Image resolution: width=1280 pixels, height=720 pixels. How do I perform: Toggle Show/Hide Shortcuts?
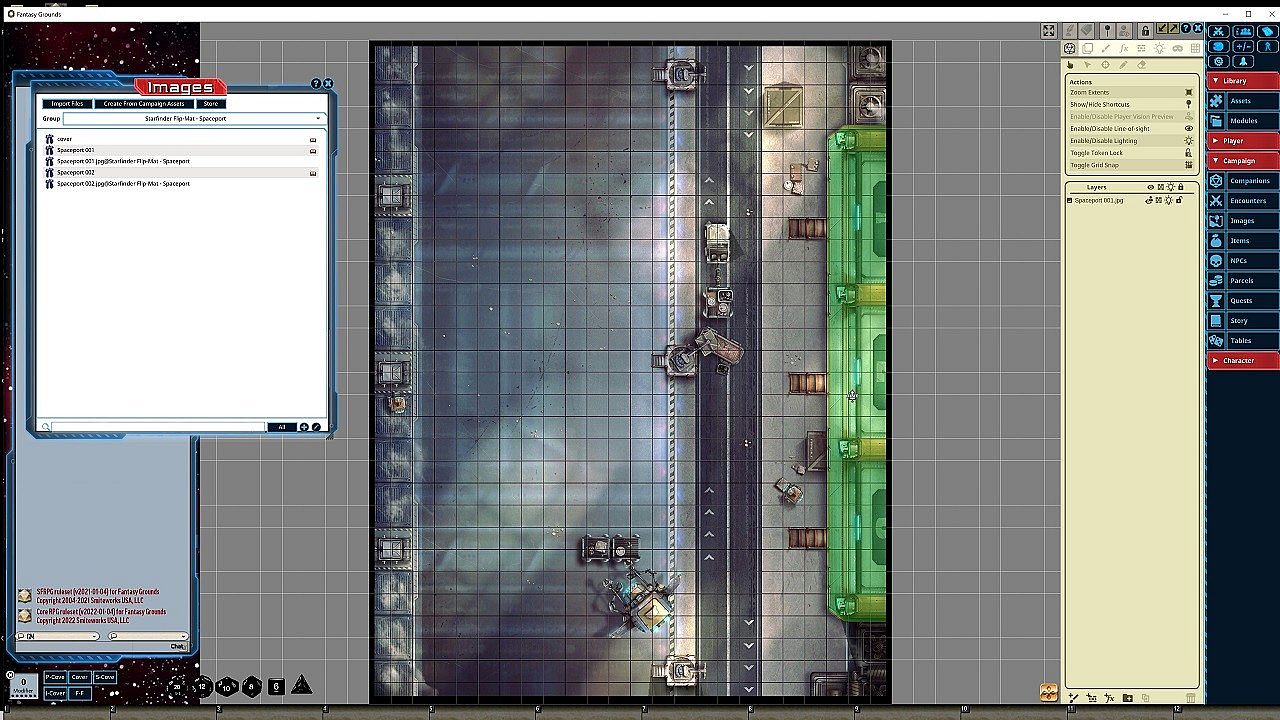click(x=1130, y=104)
